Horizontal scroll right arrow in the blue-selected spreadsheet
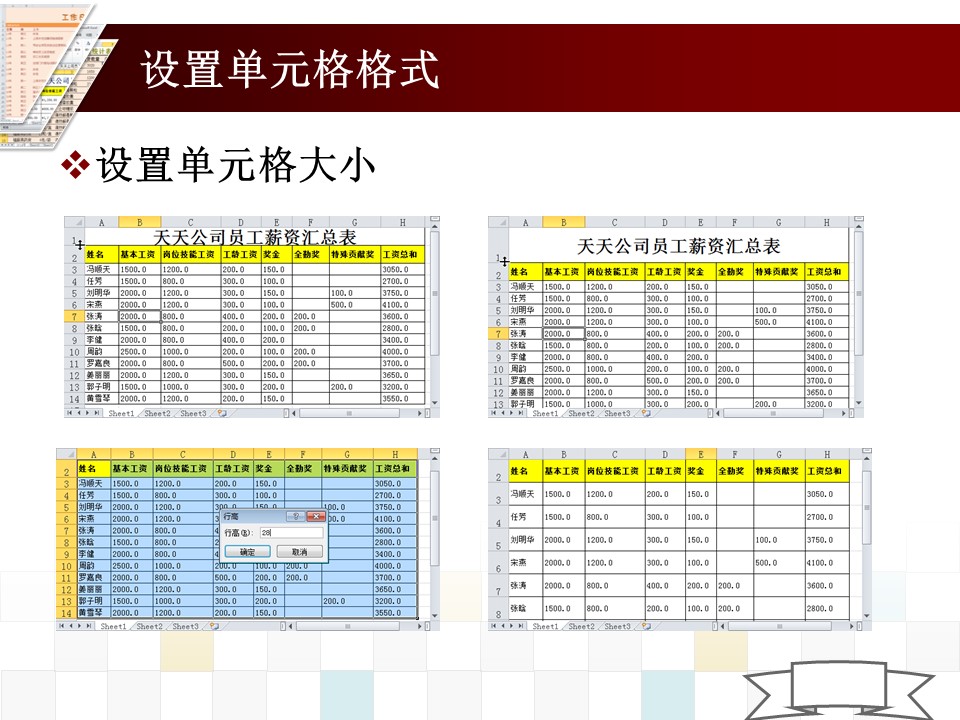The height and width of the screenshot is (720, 960). pyautogui.click(x=419, y=626)
